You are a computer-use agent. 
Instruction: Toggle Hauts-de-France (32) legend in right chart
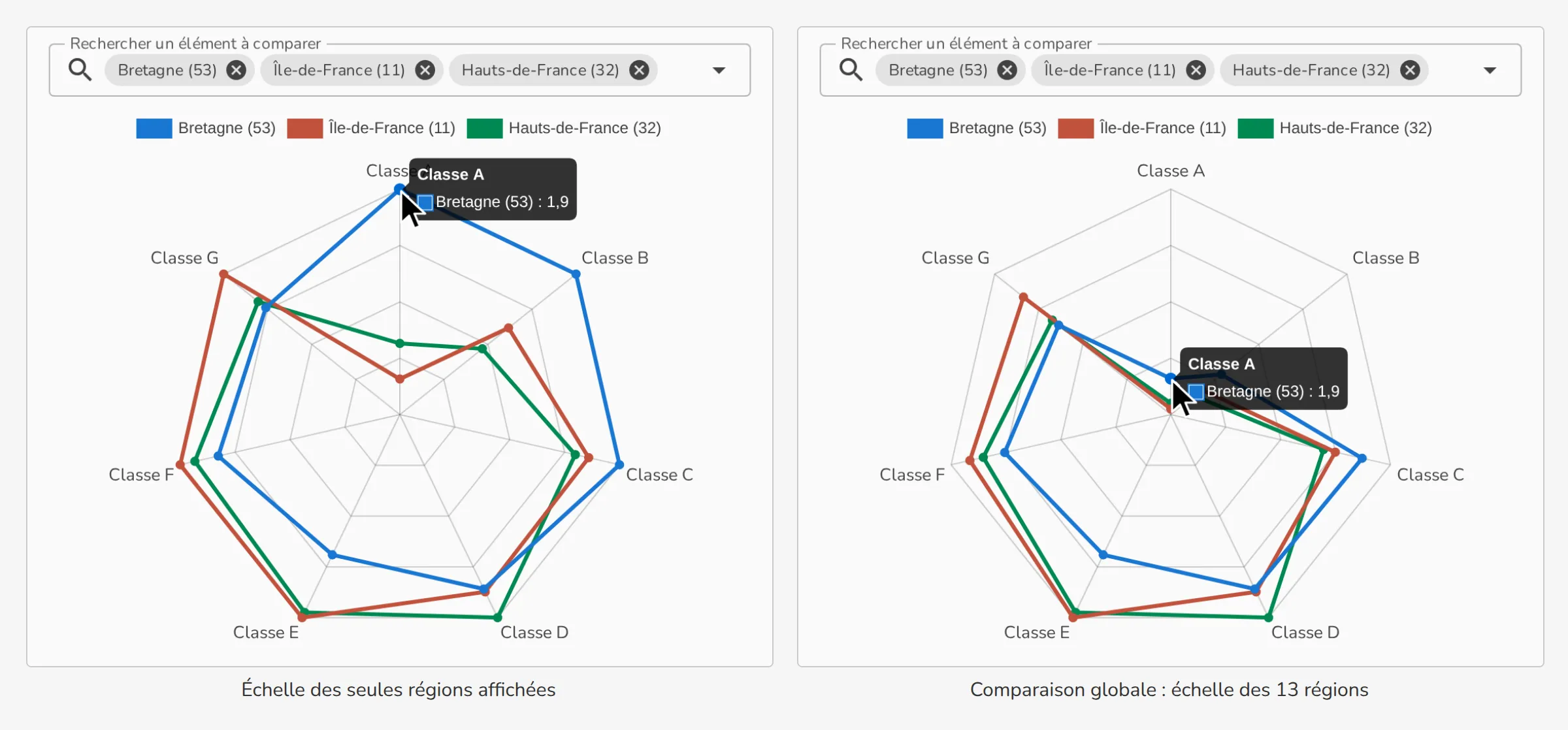[x=1335, y=128]
